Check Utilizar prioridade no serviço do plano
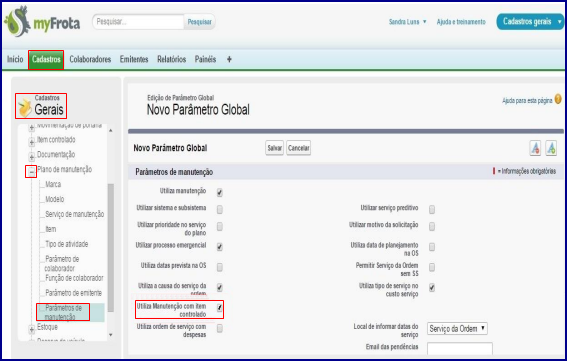The image size is (567, 361). pyautogui.click(x=219, y=226)
